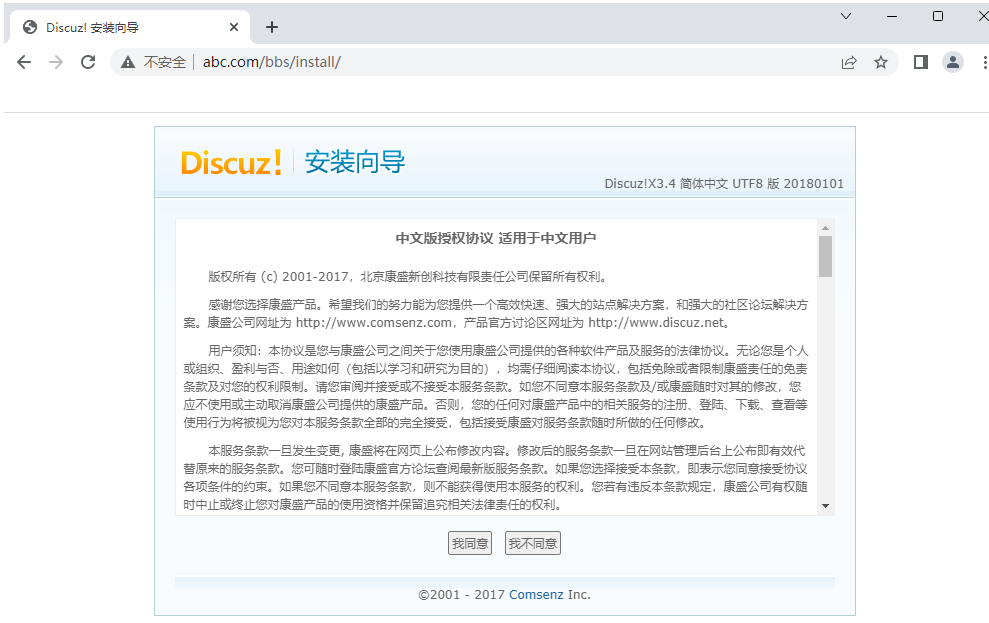Bookmark this page with the star icon
989x623 pixels.
881,62
